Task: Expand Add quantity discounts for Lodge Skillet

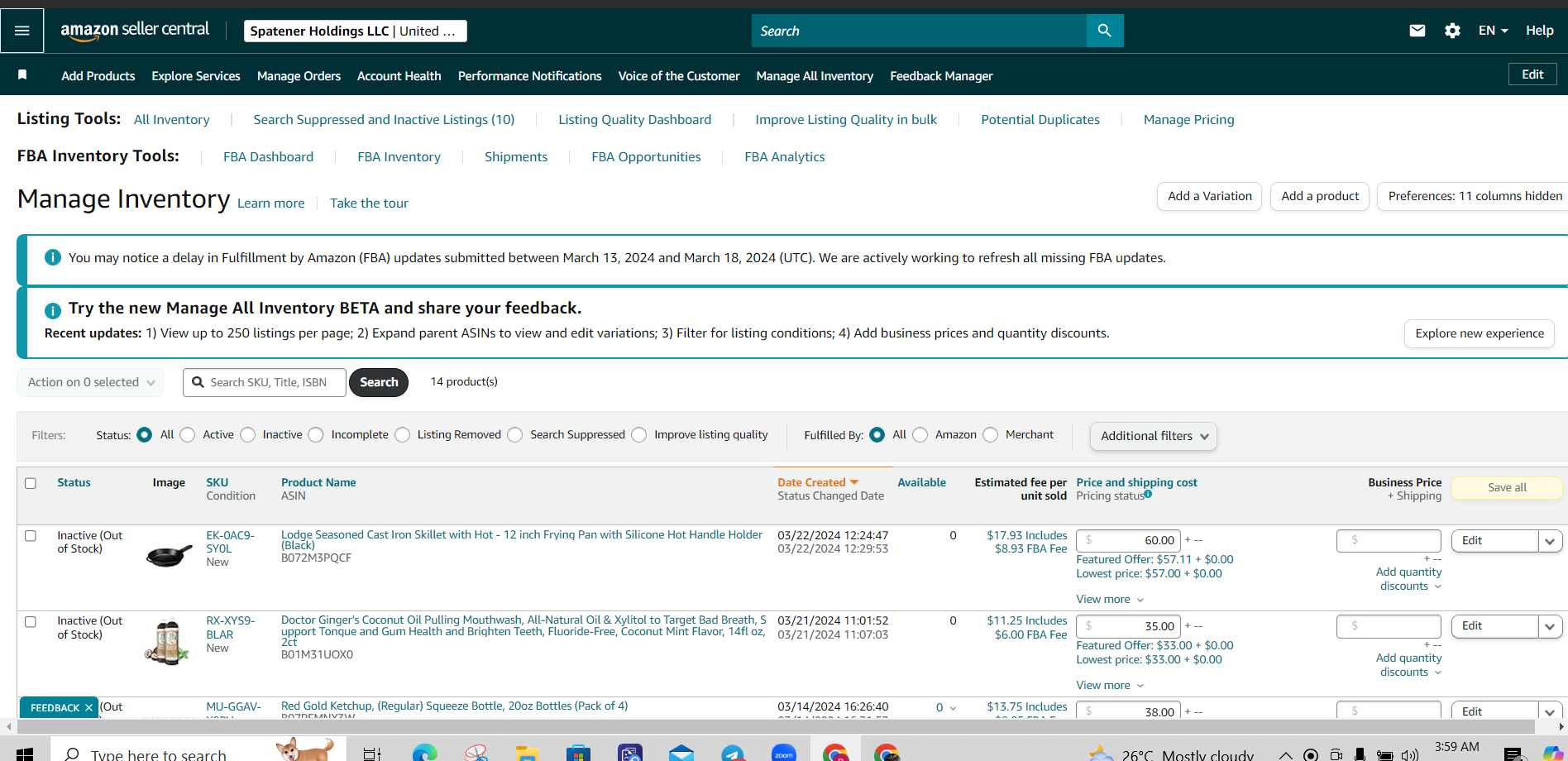Action: coord(1409,579)
